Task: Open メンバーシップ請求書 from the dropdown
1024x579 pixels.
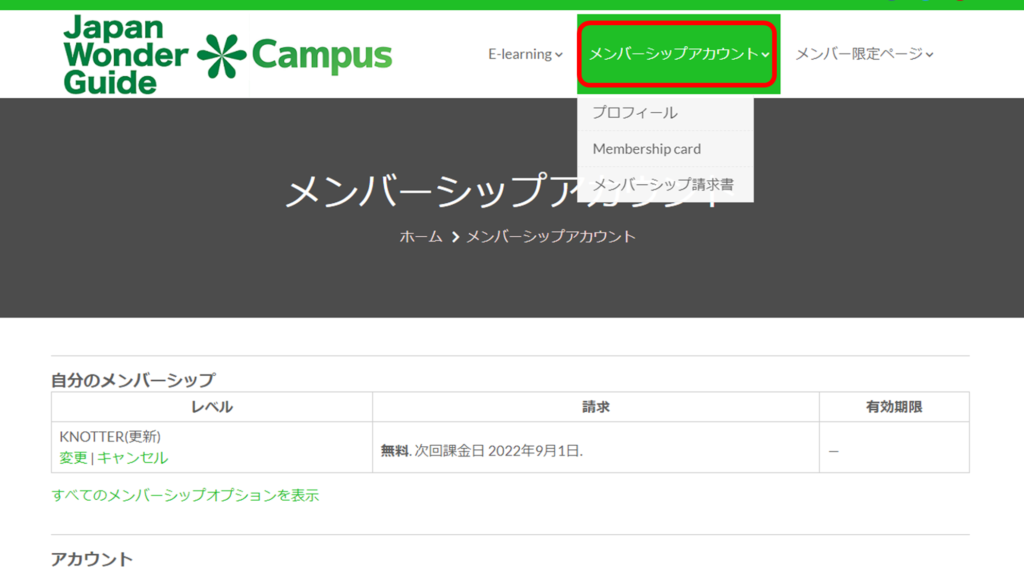Action: pos(663,185)
